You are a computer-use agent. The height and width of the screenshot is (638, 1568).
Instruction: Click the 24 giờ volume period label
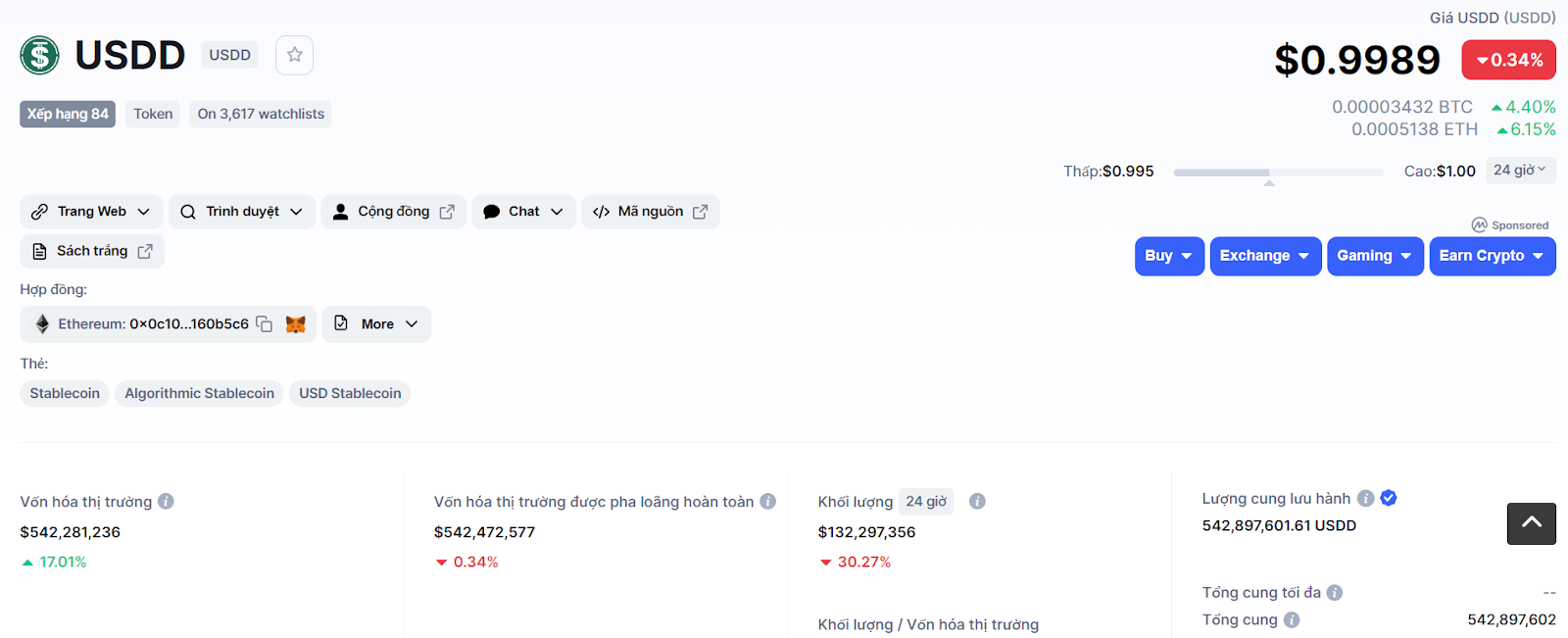pyautogui.click(x=926, y=501)
